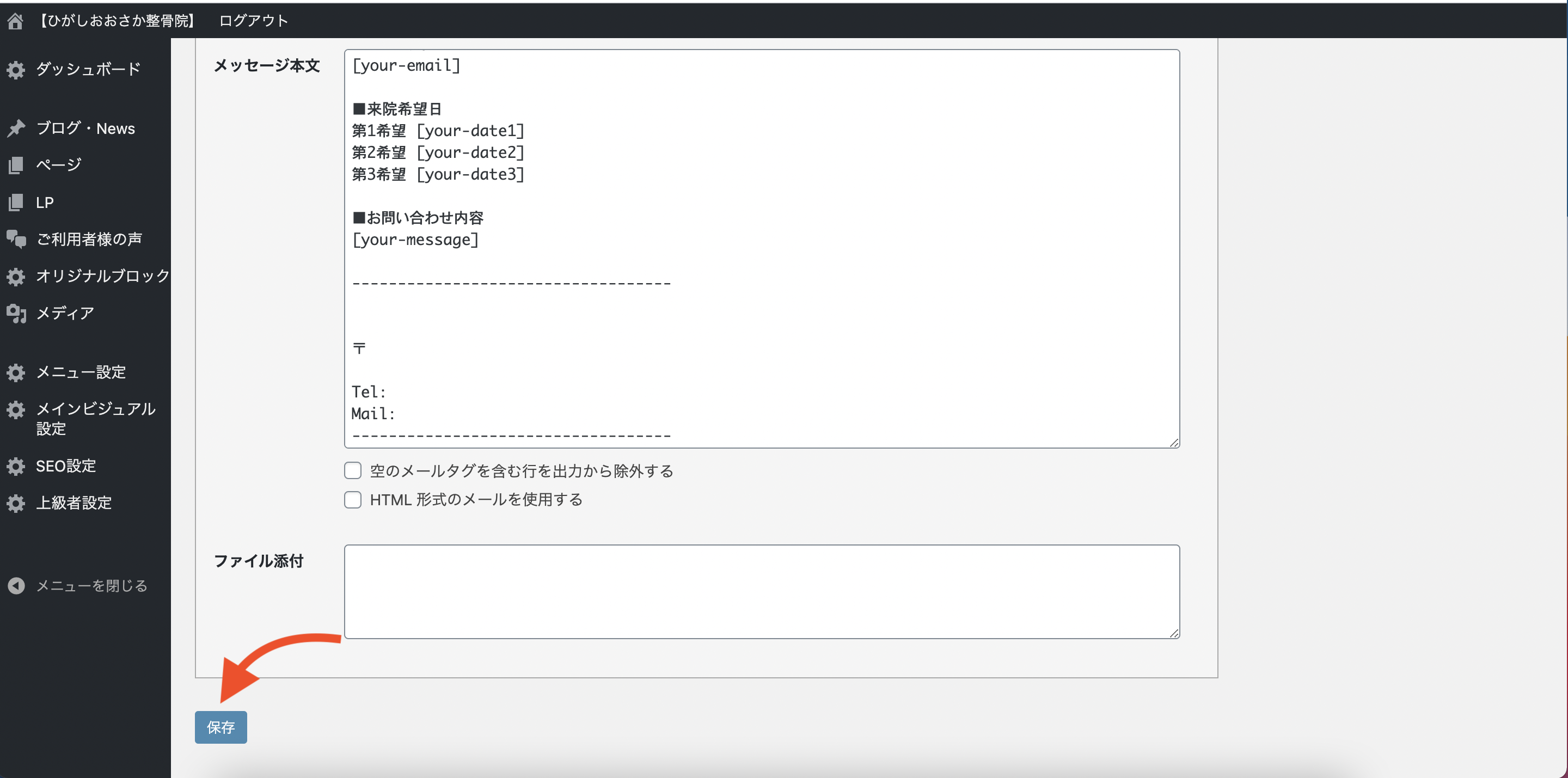Image resolution: width=1568 pixels, height=778 pixels.
Task: Click the pages icon beside LP
Action: coord(16,202)
